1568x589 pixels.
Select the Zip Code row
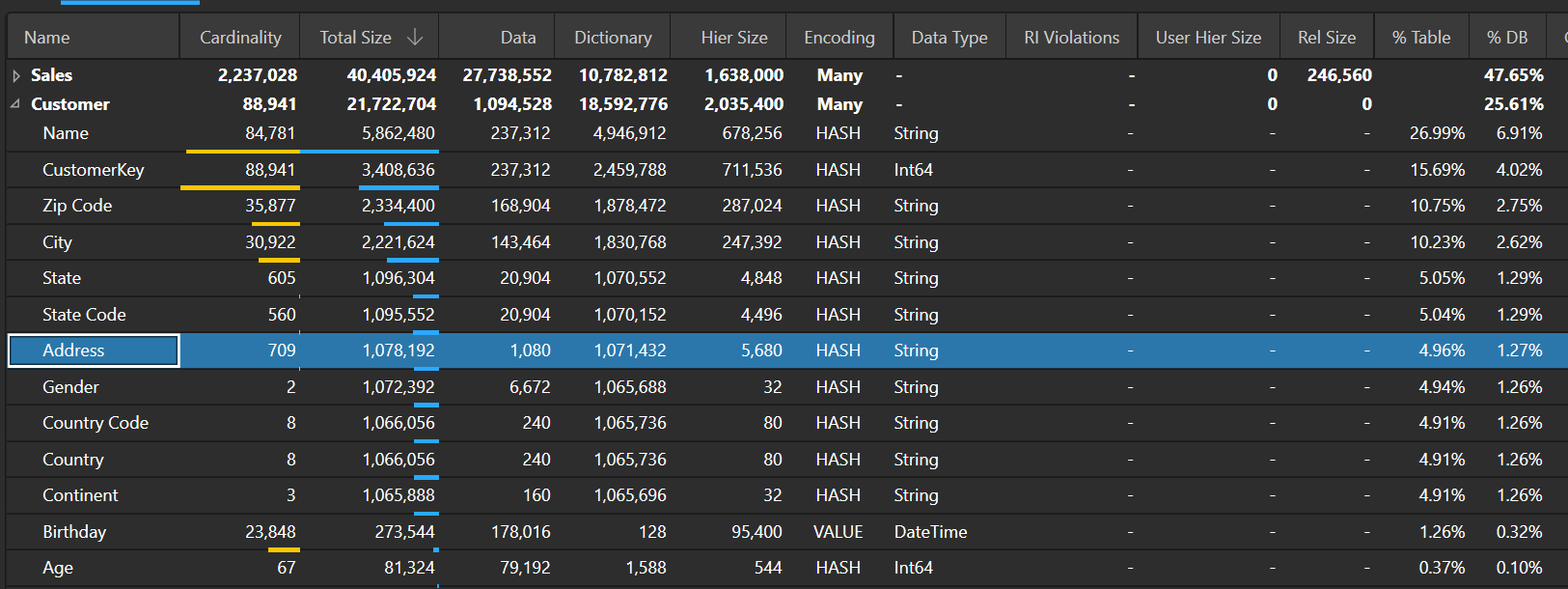click(77, 206)
